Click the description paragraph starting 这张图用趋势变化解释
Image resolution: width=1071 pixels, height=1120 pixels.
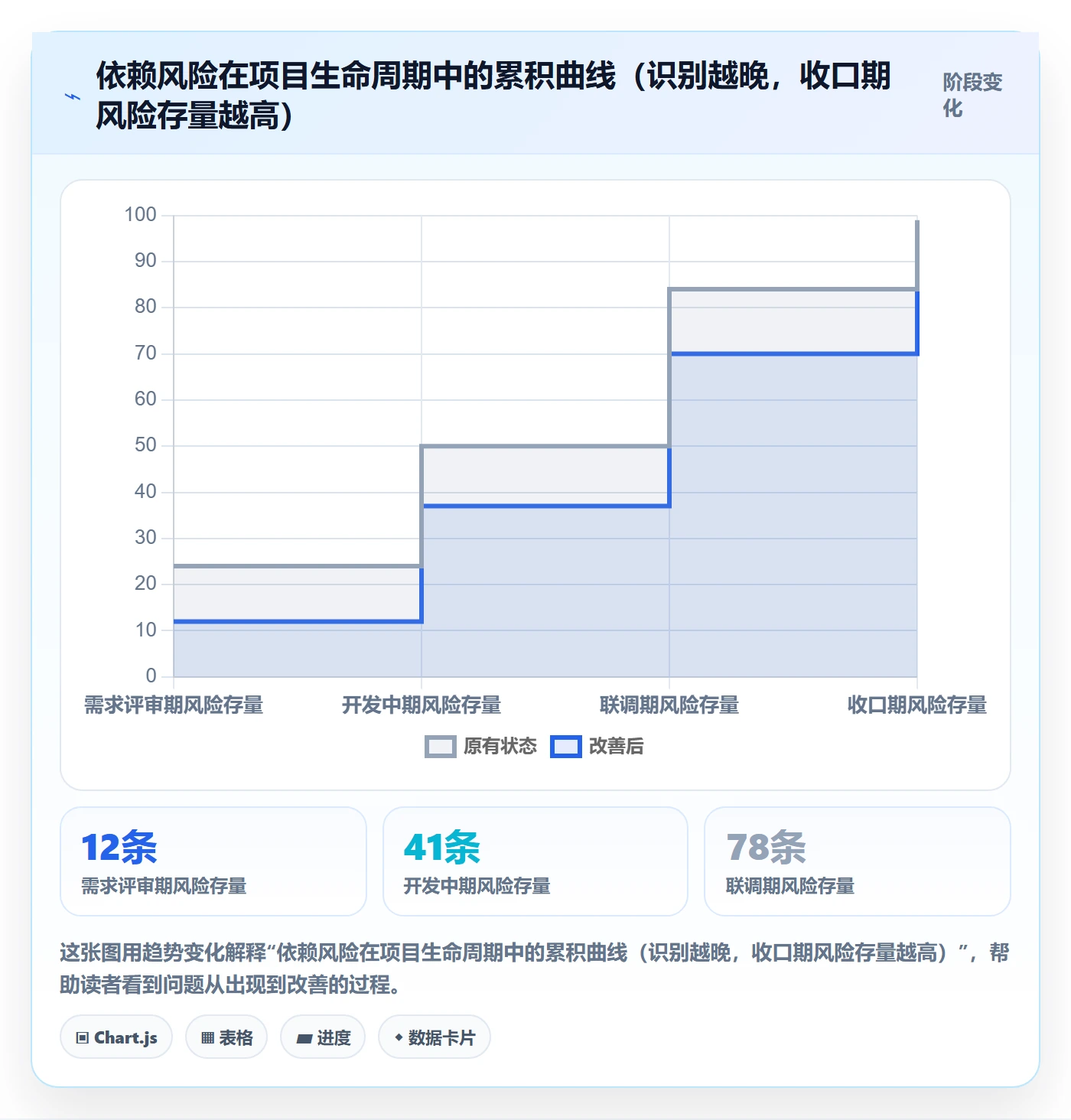(x=535, y=969)
